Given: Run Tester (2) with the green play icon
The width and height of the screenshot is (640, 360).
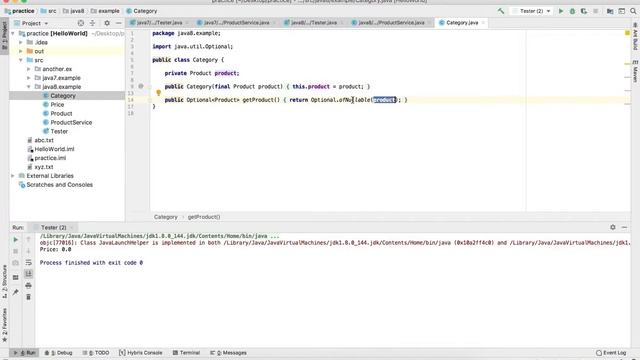Looking at the screenshot, I should (561, 11).
